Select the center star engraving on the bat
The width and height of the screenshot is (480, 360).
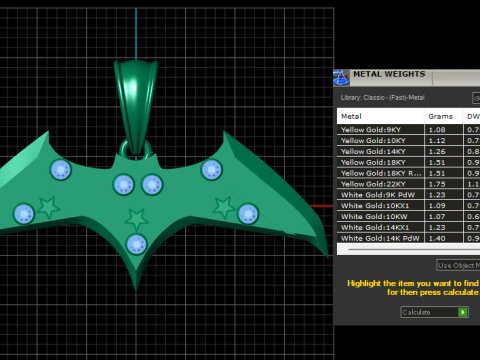click(136, 219)
